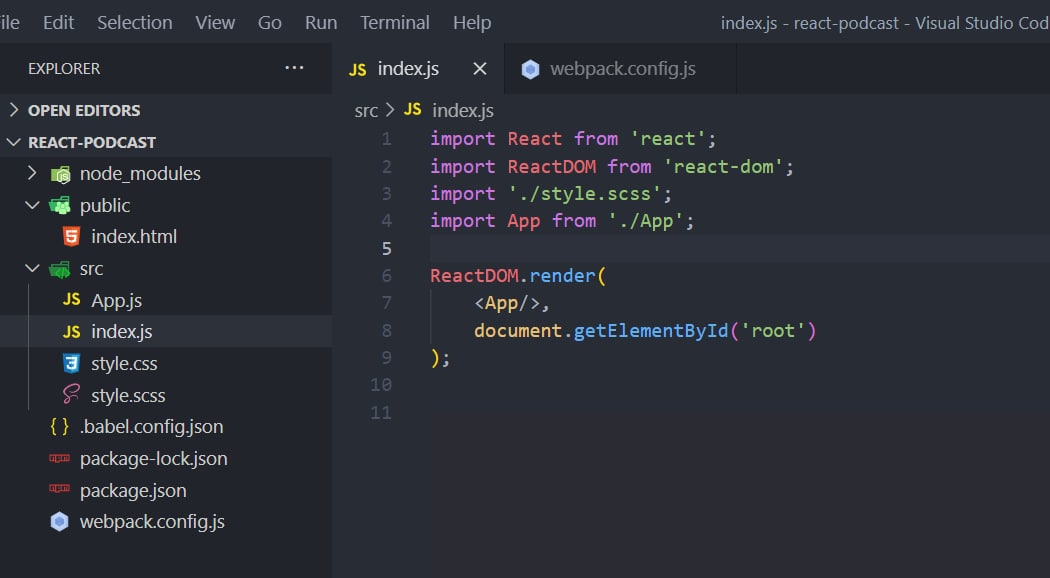1050x578 pixels.
Task: Click JS icon in the breadcrumb
Action: 412,110
